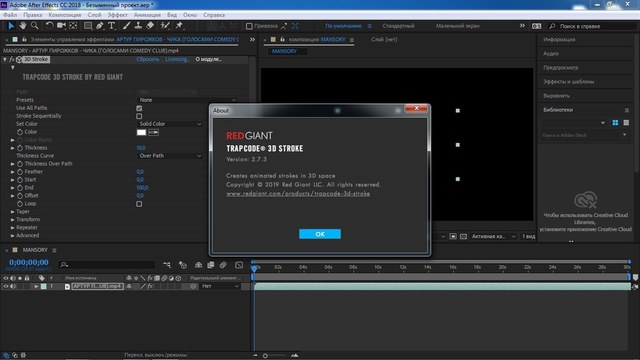This screenshot has width=640, height=360.
Task: Open the Файл menu
Action: [x=10, y=15]
